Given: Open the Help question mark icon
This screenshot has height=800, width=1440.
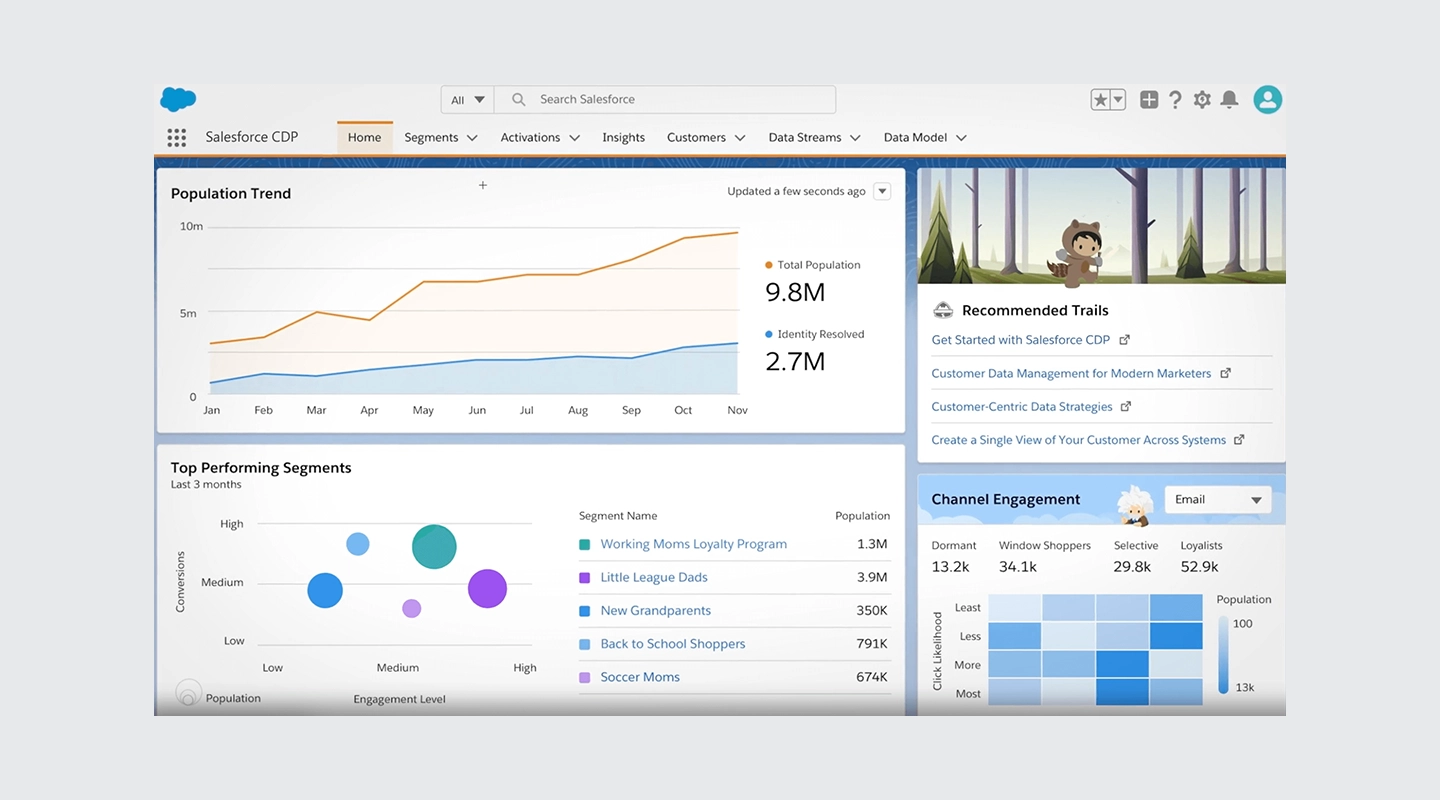Looking at the screenshot, I should 1175,100.
